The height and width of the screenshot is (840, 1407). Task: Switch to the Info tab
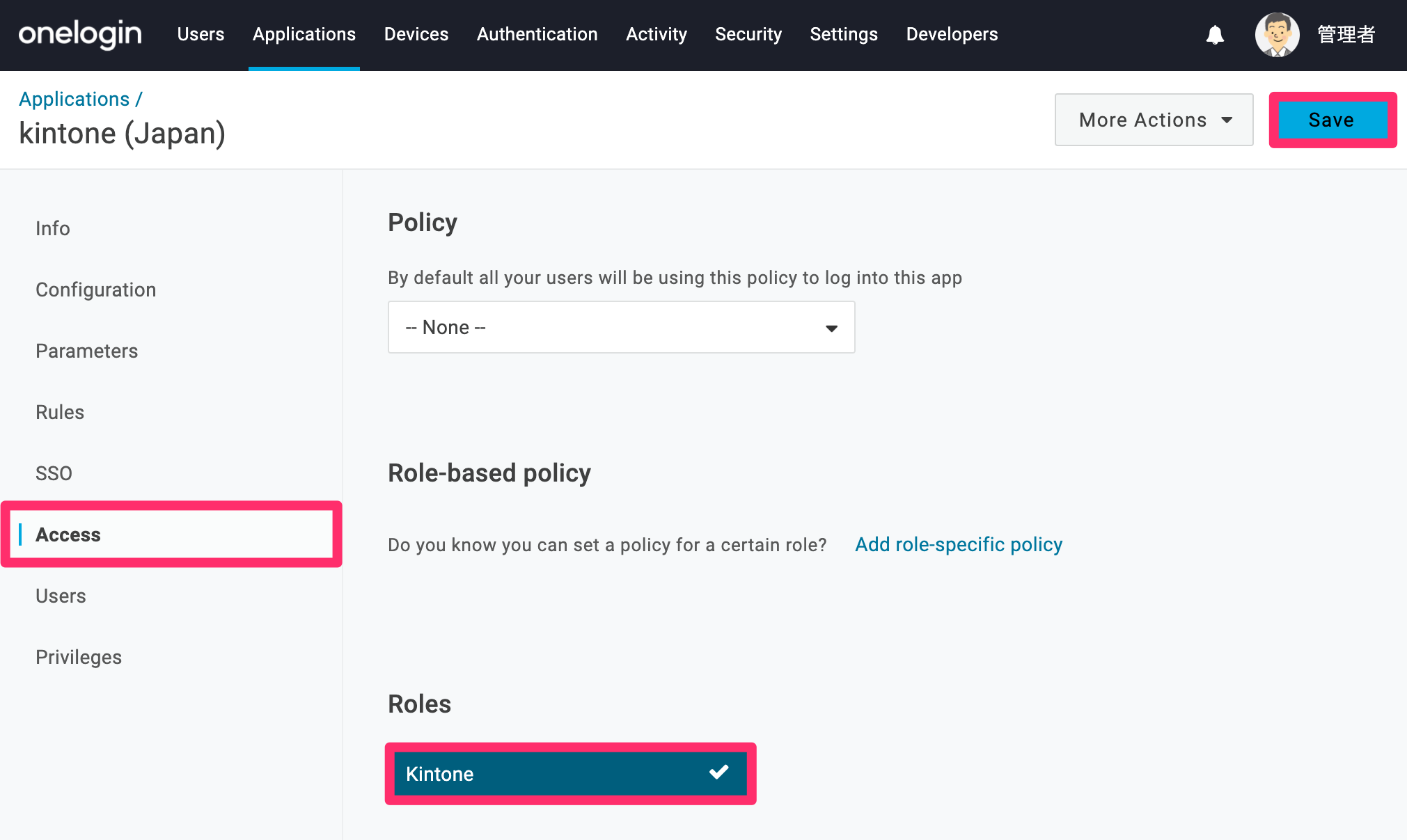pos(53,228)
